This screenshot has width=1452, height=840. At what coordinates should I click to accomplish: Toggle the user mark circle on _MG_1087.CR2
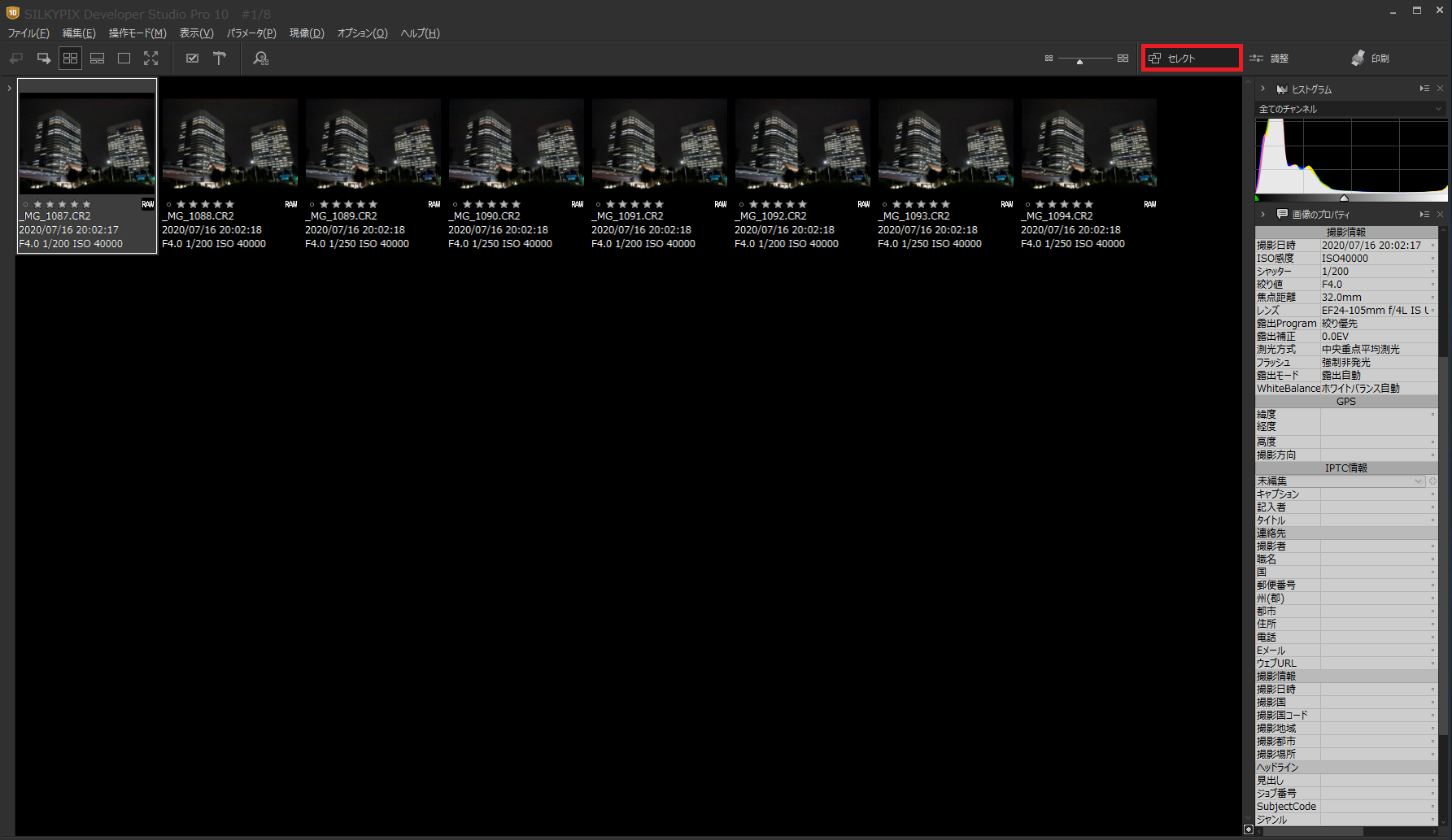tap(26, 204)
